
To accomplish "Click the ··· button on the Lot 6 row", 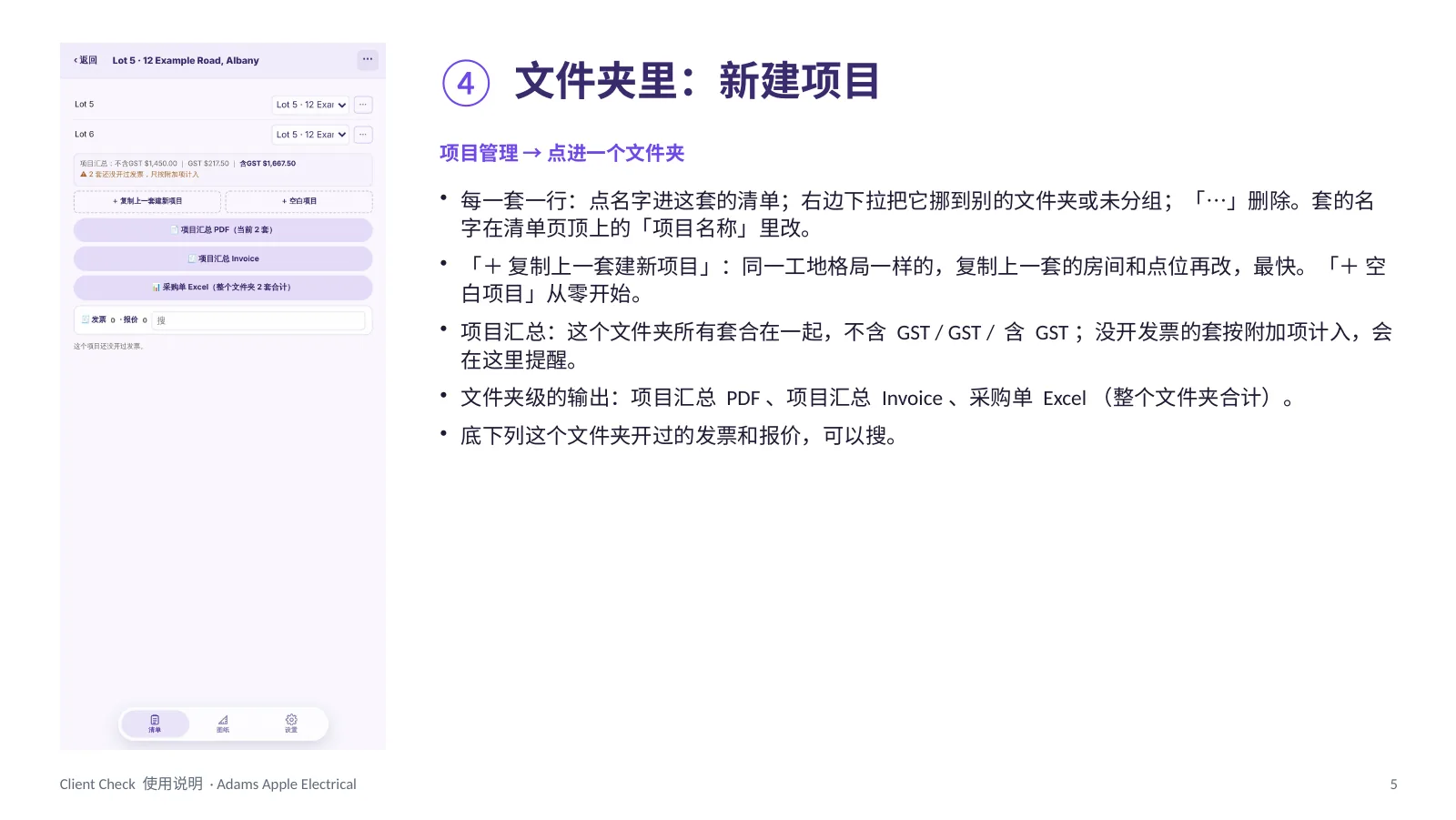I will click(363, 135).
